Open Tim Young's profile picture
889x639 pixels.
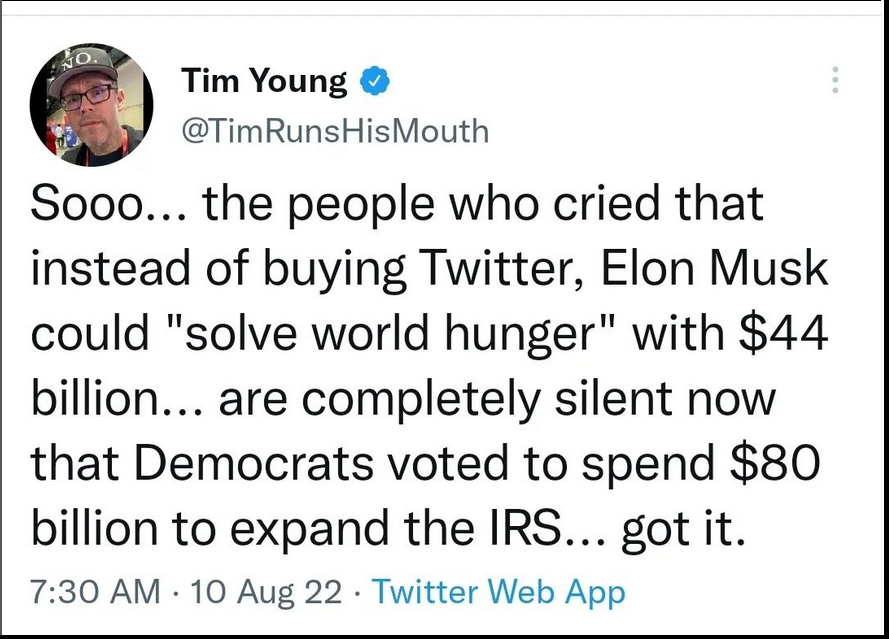(91, 104)
